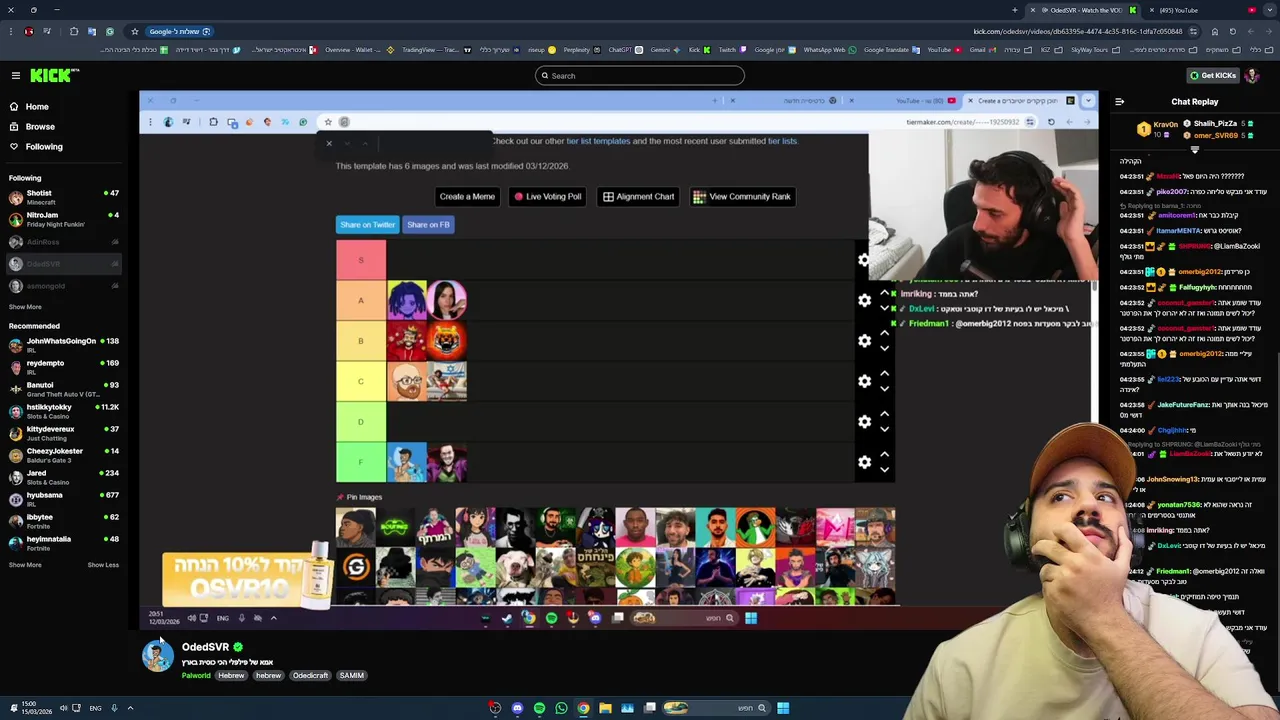Open File Explorer from the taskbar
Viewport: 1280px width, 720px height.
[605, 708]
